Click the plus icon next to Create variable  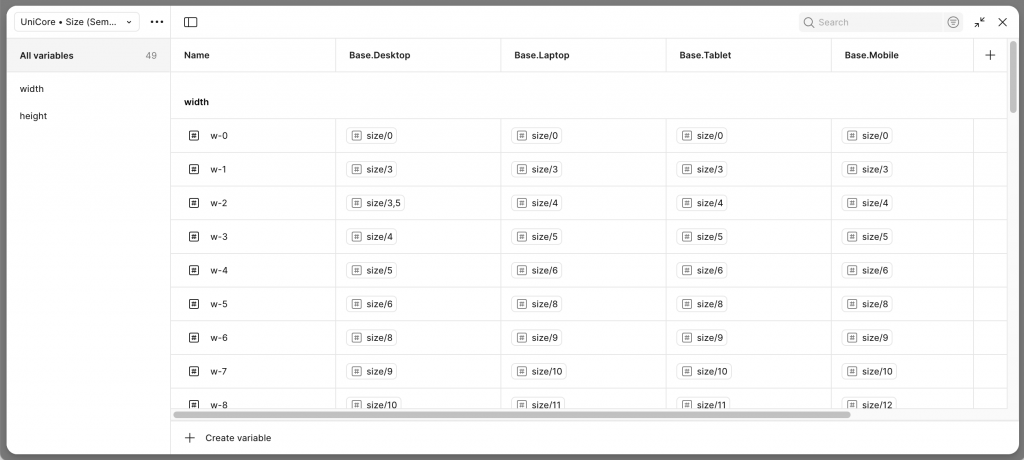[190, 438]
